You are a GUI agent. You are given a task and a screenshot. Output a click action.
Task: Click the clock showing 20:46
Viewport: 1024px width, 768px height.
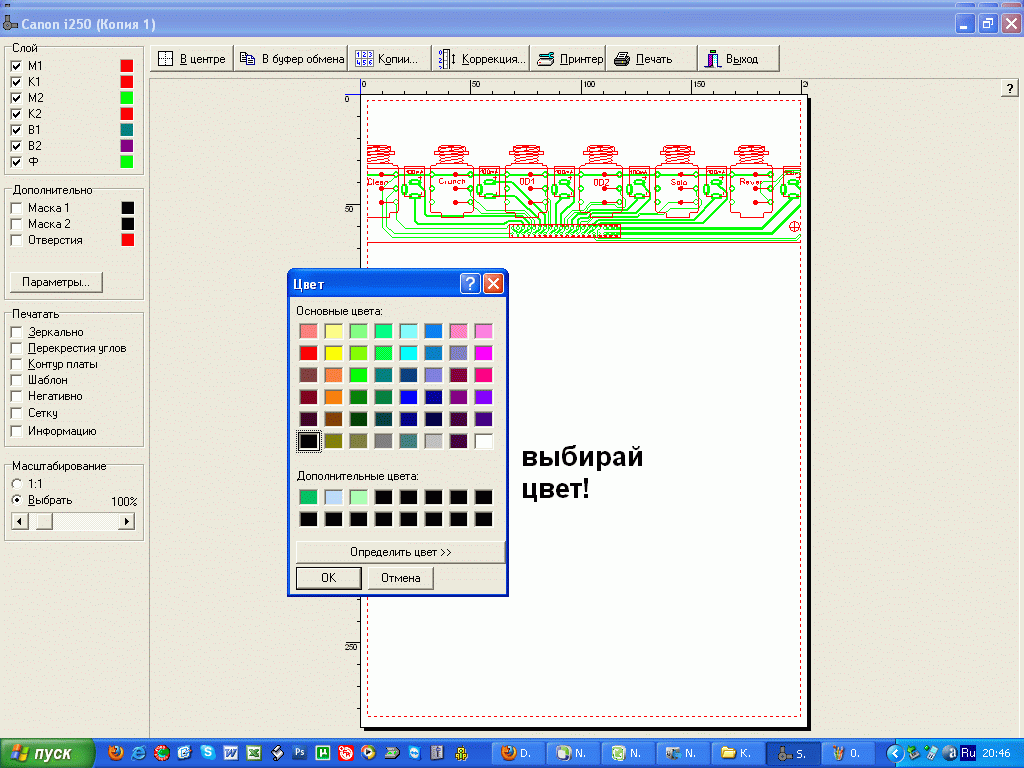coord(997,754)
